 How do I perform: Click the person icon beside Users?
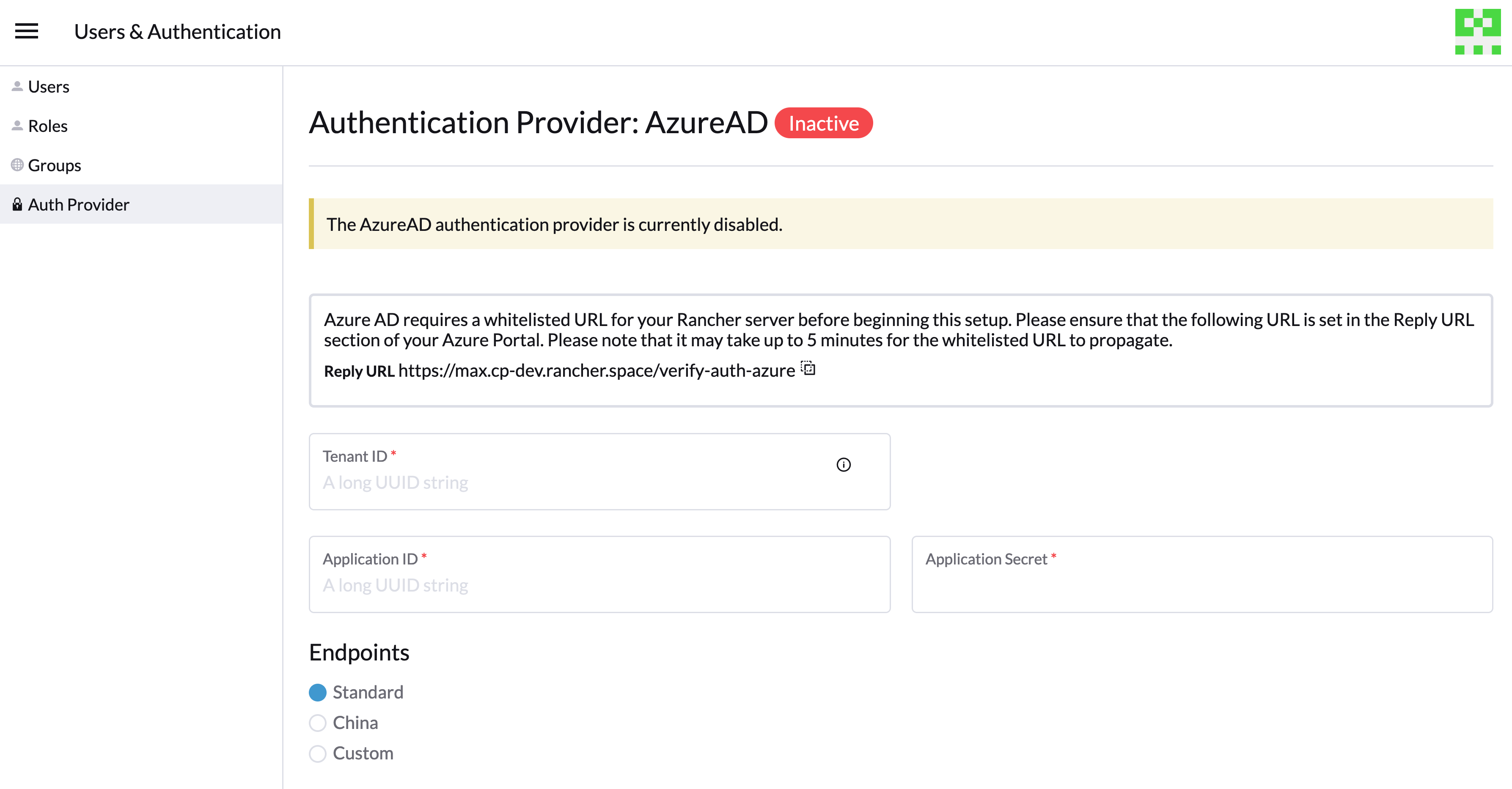click(x=17, y=86)
